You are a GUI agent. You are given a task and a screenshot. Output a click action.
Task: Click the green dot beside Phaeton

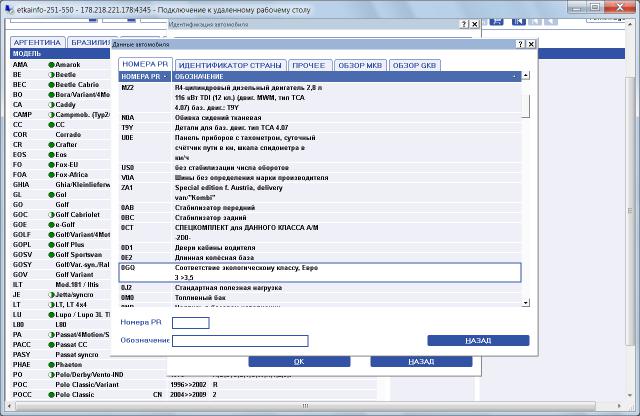[51, 365]
